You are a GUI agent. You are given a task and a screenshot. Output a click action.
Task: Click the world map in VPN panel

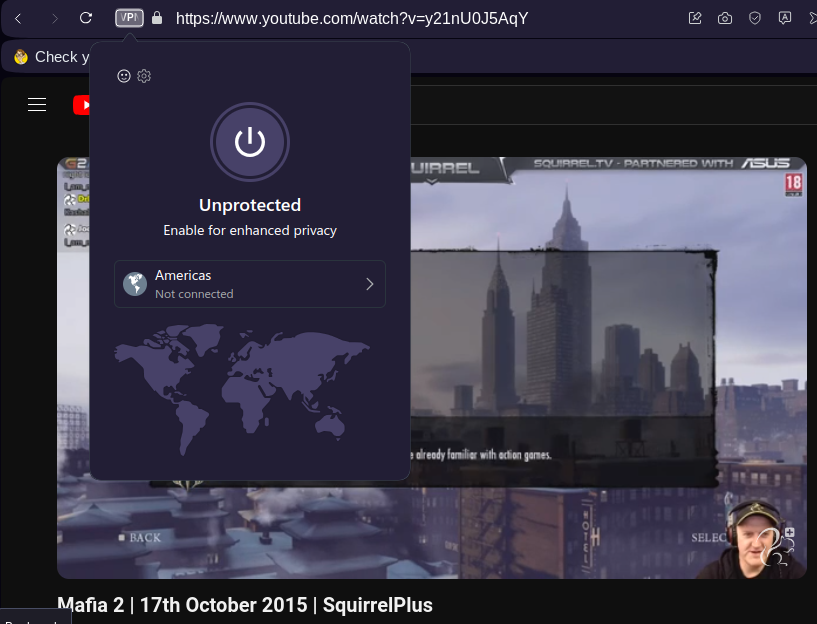tap(242, 389)
